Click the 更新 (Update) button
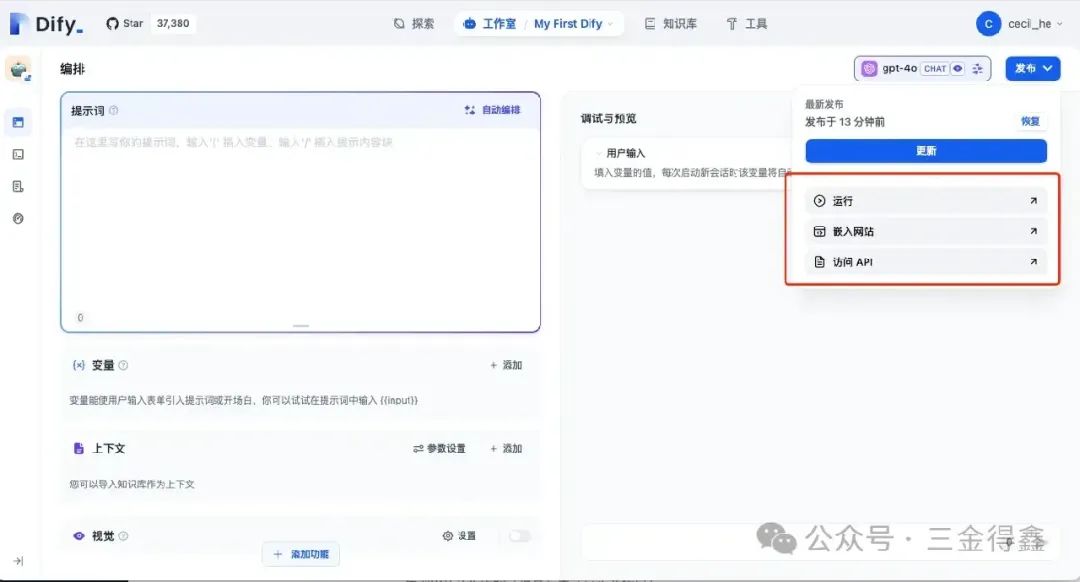 [925, 150]
